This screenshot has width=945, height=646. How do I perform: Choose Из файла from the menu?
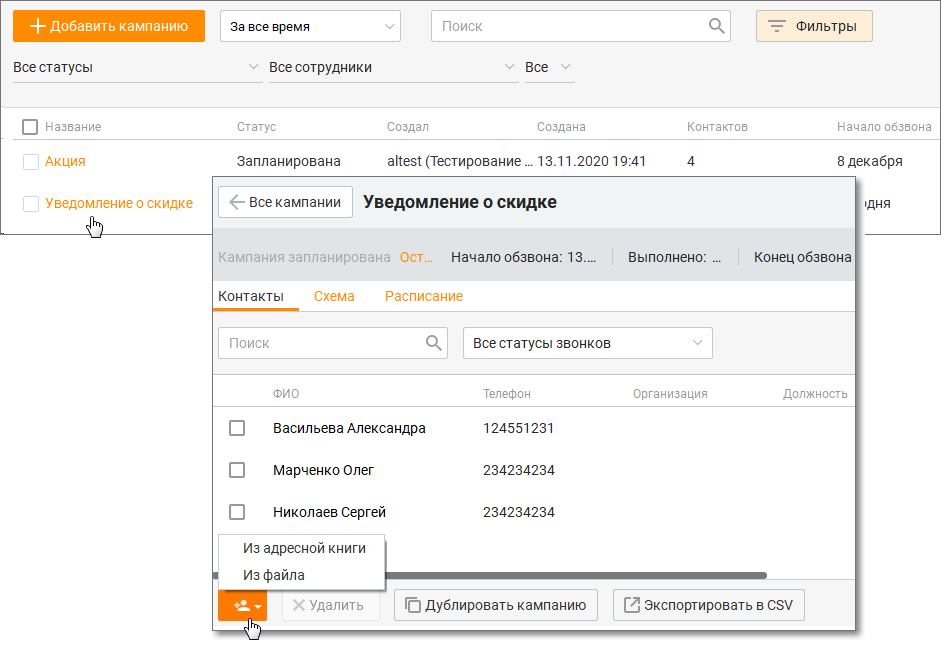[274, 575]
